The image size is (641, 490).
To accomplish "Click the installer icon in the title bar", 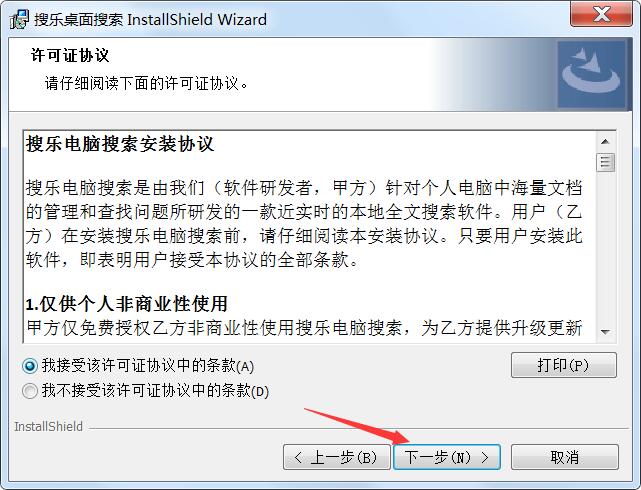I will 19,19.
